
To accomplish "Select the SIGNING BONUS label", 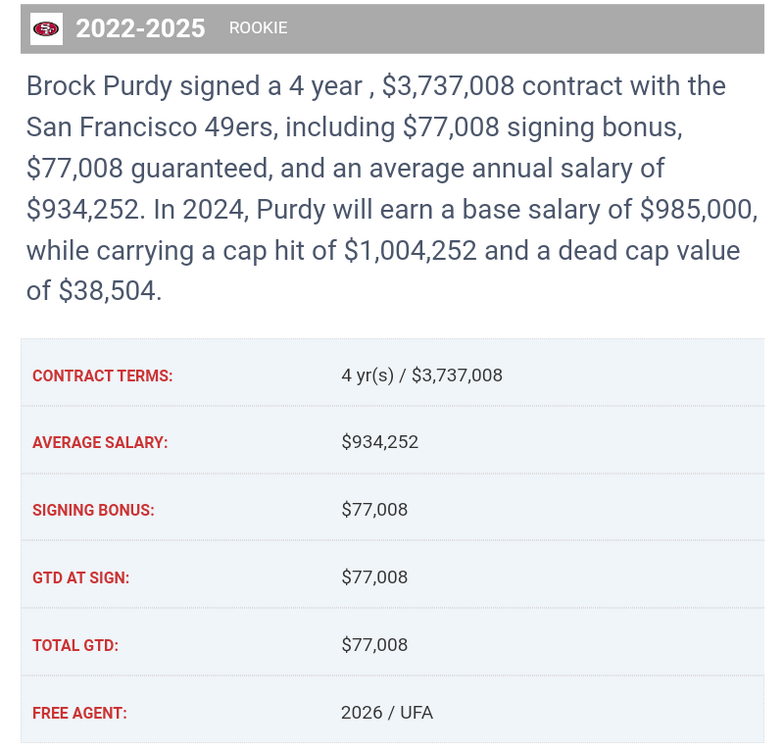I will pyautogui.click(x=93, y=510).
